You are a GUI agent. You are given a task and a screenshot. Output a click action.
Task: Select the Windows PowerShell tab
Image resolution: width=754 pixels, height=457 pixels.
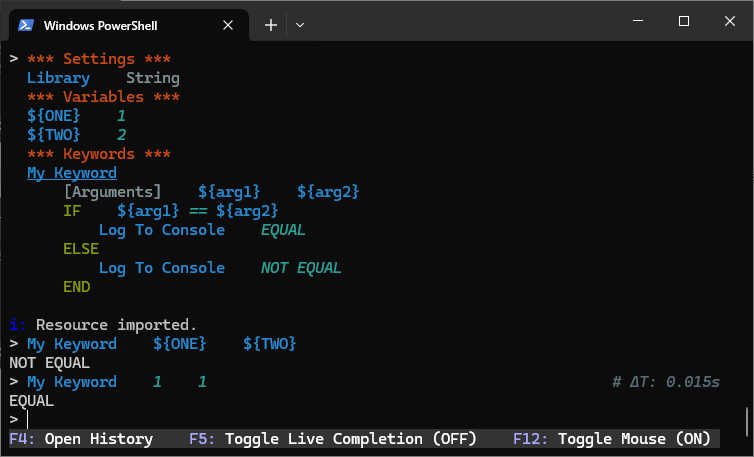[x=129, y=25]
